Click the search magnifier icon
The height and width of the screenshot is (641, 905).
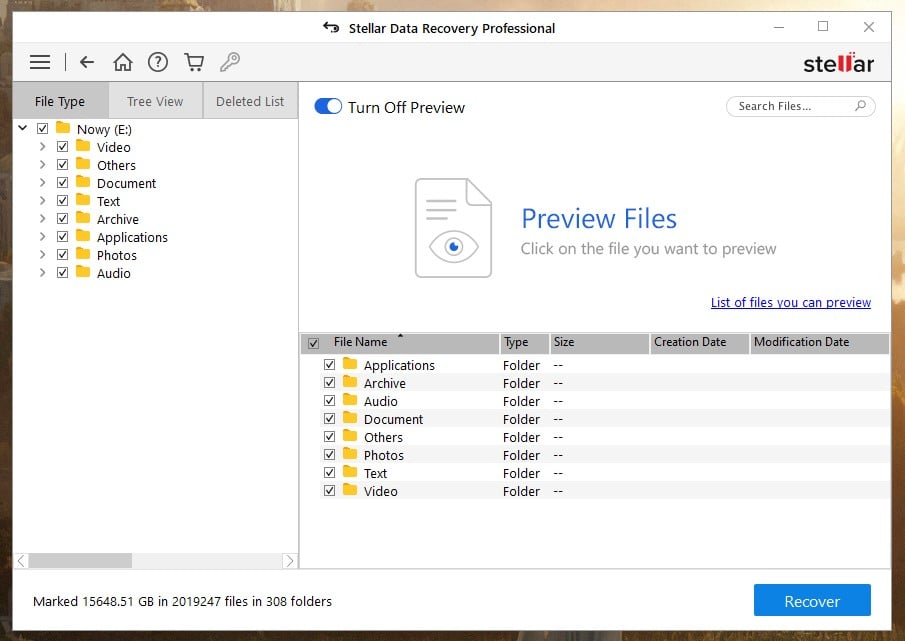tap(861, 106)
